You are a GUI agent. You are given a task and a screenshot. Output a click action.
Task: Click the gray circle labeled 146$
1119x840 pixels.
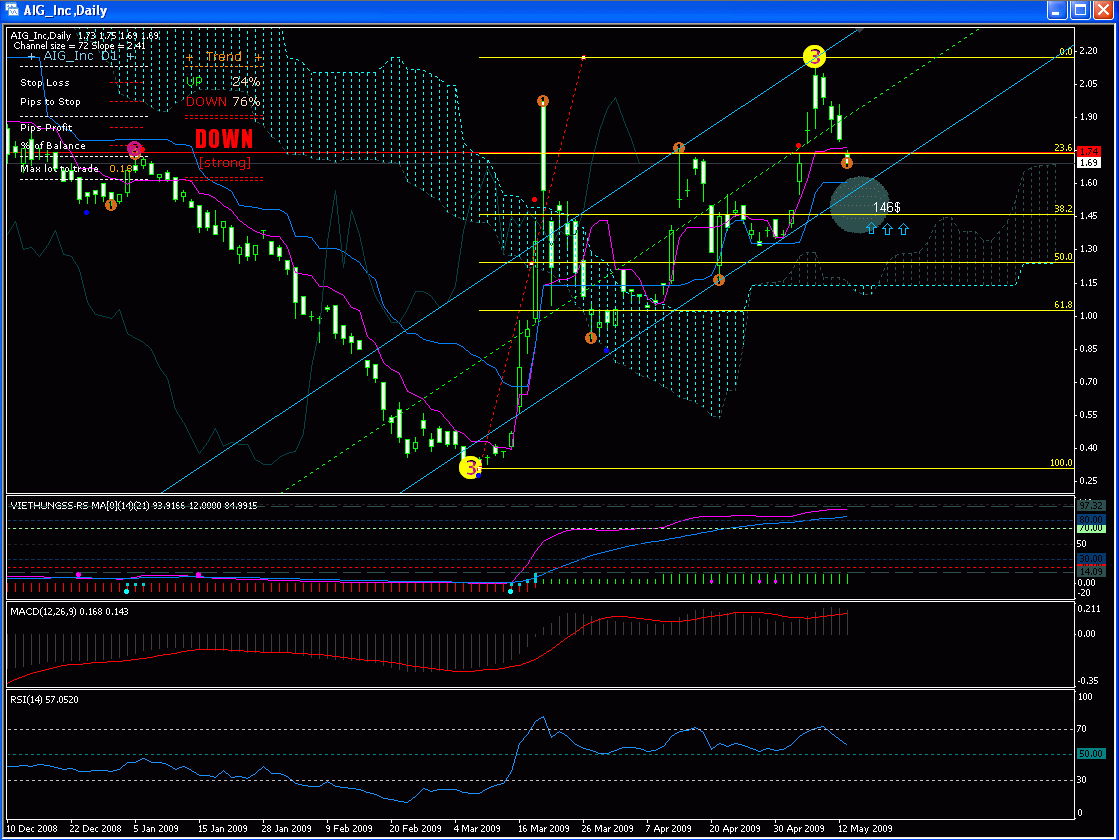pos(861,206)
